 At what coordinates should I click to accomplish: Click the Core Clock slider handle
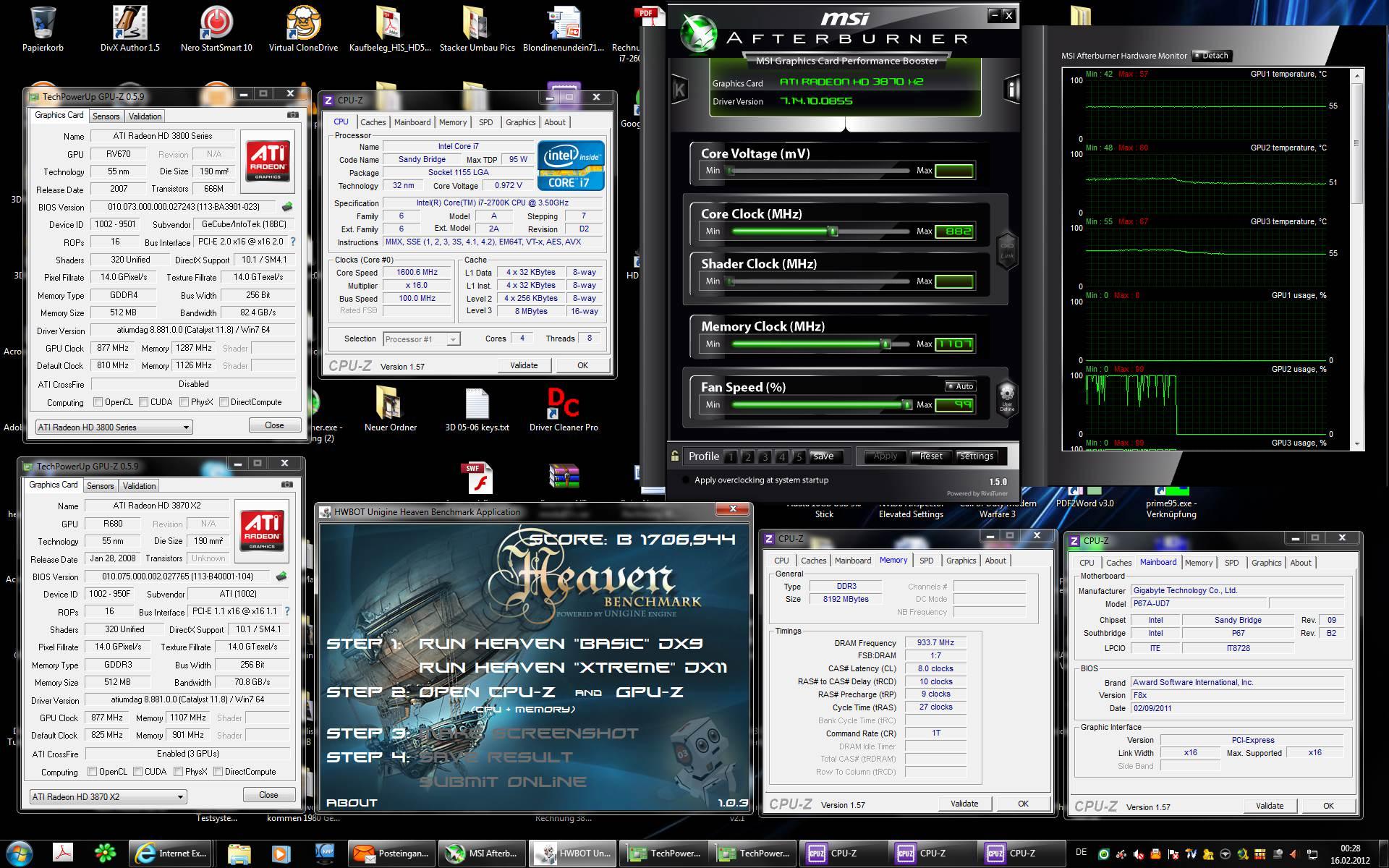coord(833,231)
